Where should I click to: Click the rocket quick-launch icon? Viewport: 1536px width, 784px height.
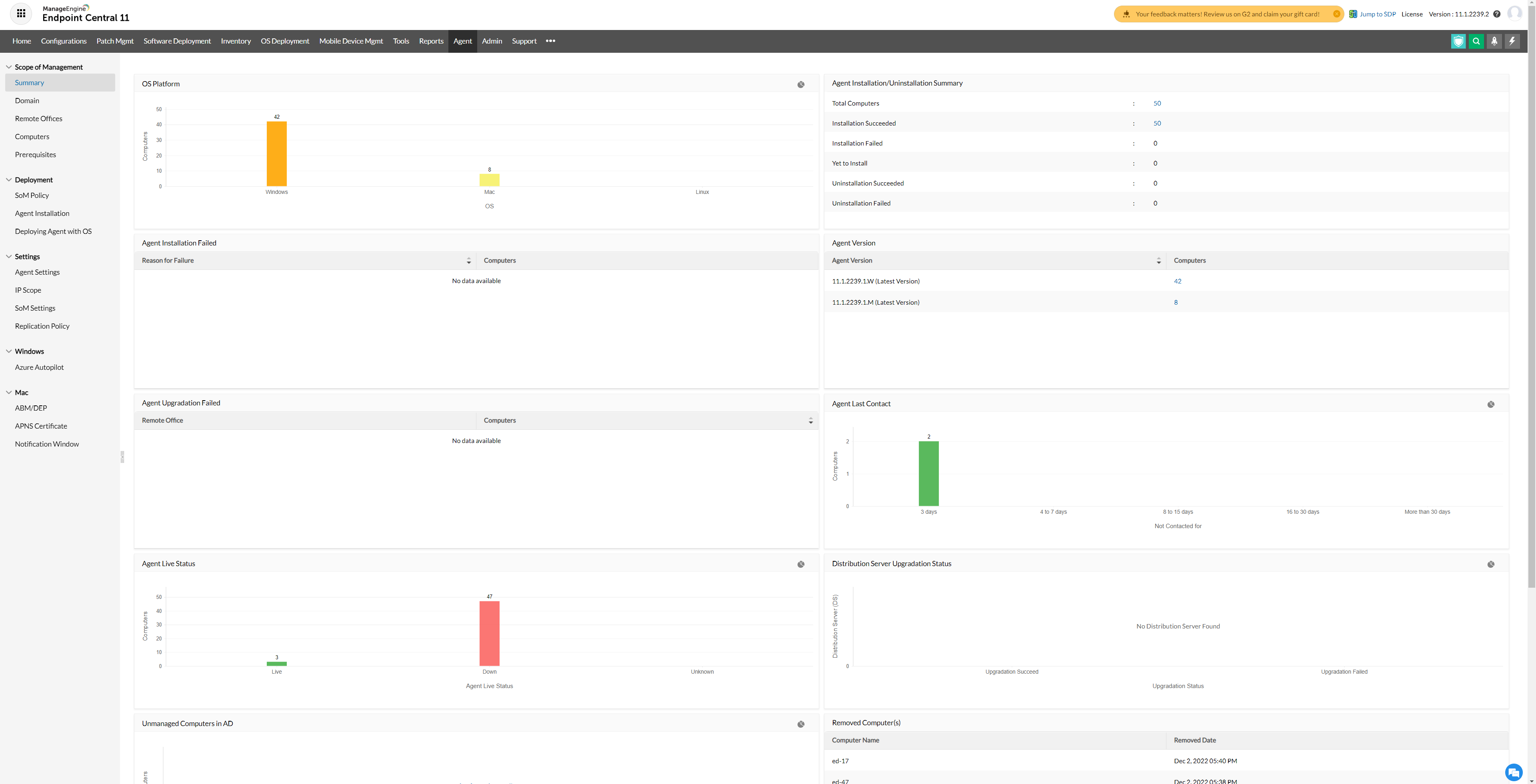pos(1494,41)
